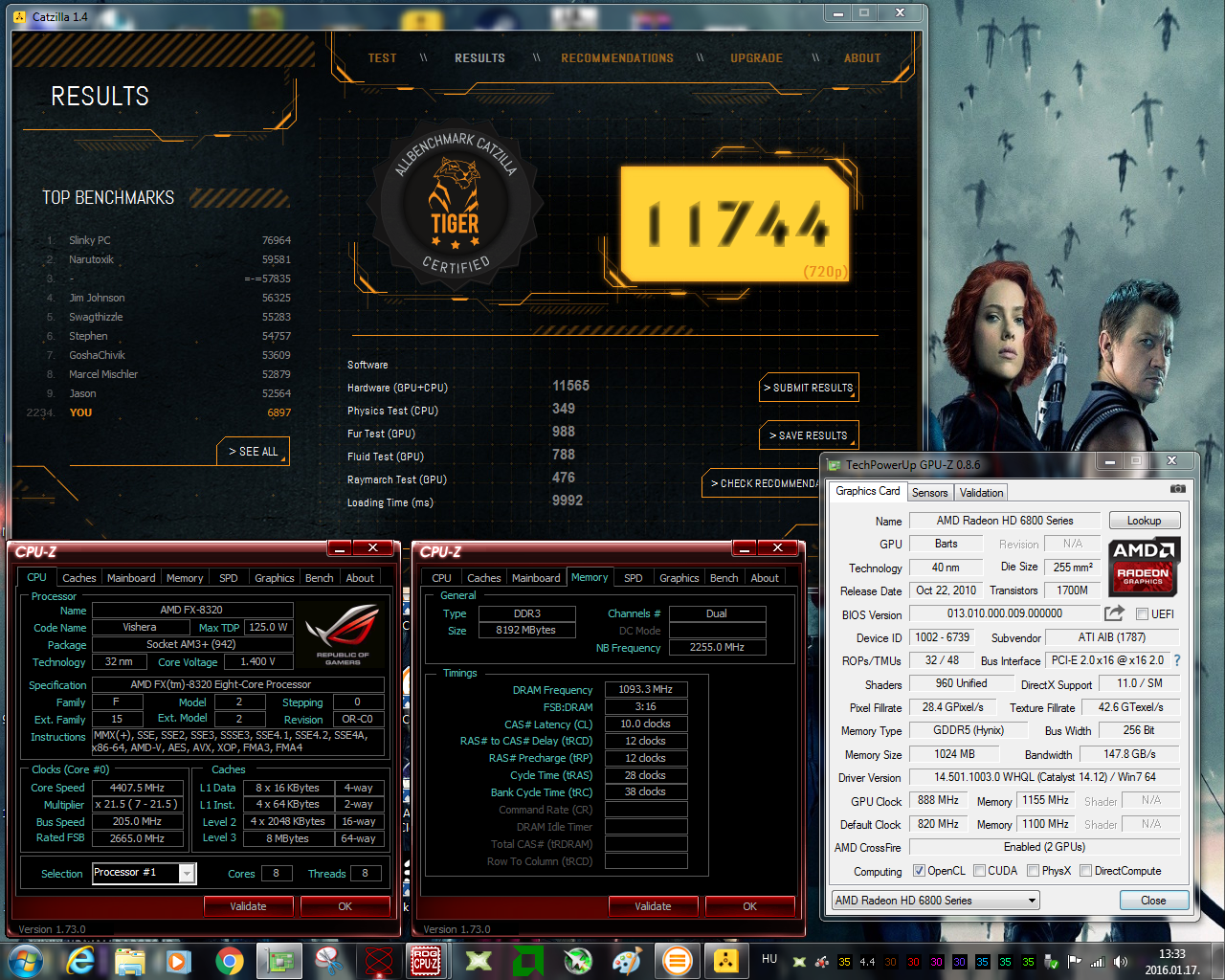
Task: Open Caches tab in CPU-Z processor window
Action: [78, 578]
